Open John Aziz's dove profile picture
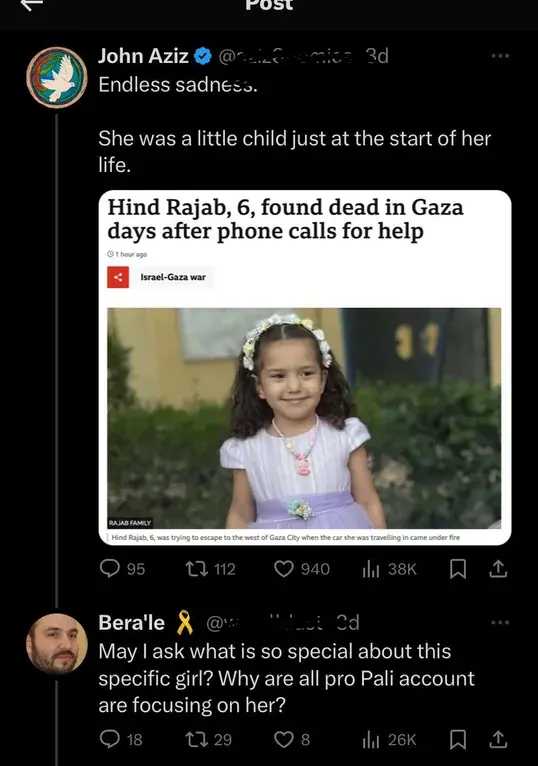This screenshot has width=538, height=766. [57, 77]
